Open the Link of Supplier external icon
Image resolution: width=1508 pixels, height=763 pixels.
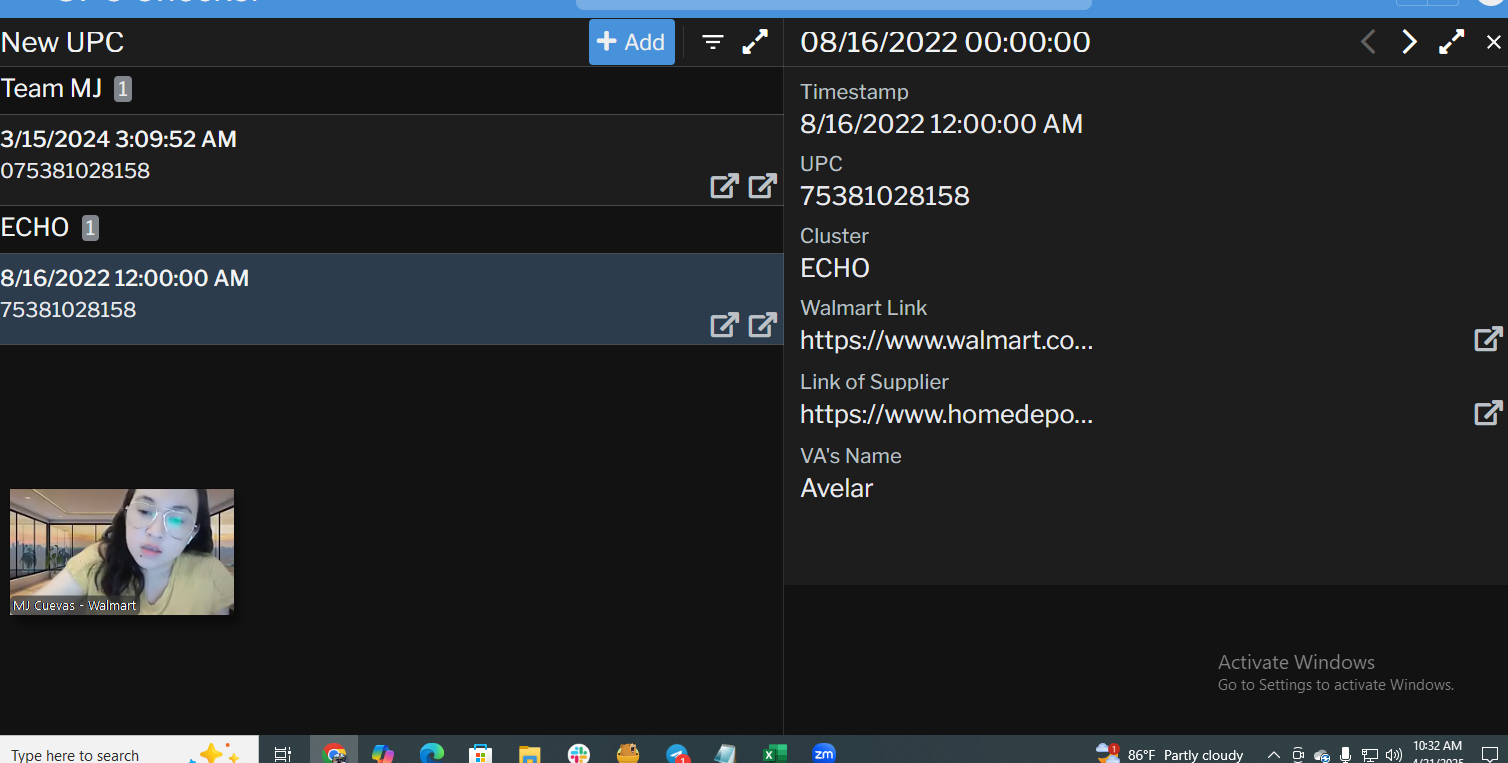click(1488, 413)
